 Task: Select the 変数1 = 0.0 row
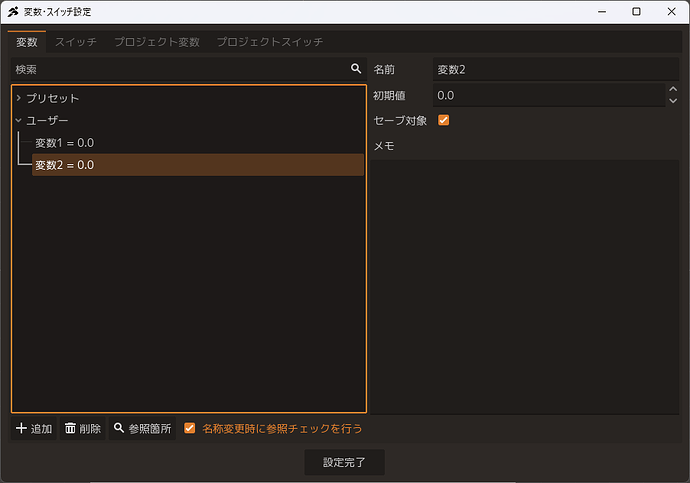[198, 143]
